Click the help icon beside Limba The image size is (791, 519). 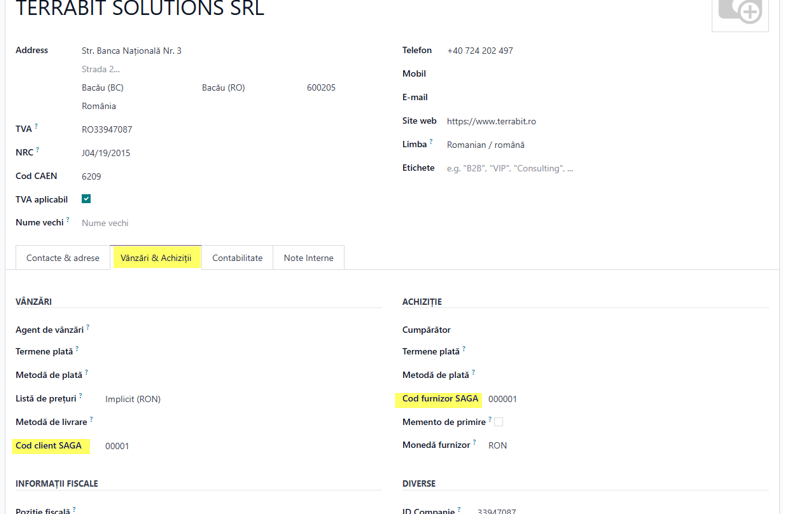point(431,142)
